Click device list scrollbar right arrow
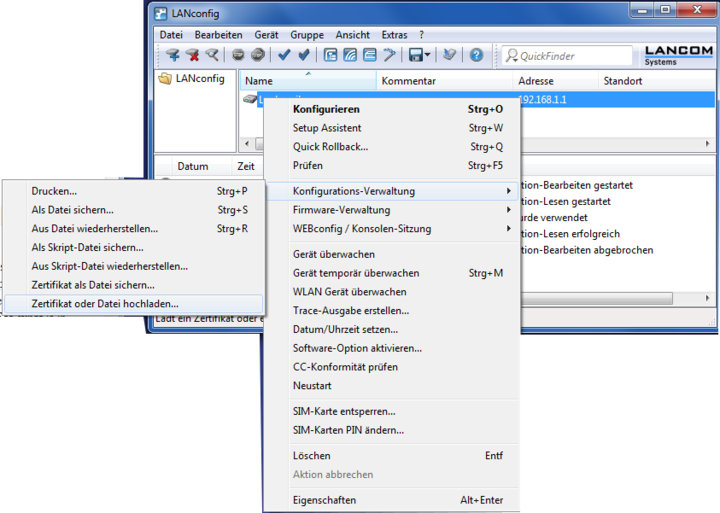The image size is (720, 513). click(x=708, y=144)
